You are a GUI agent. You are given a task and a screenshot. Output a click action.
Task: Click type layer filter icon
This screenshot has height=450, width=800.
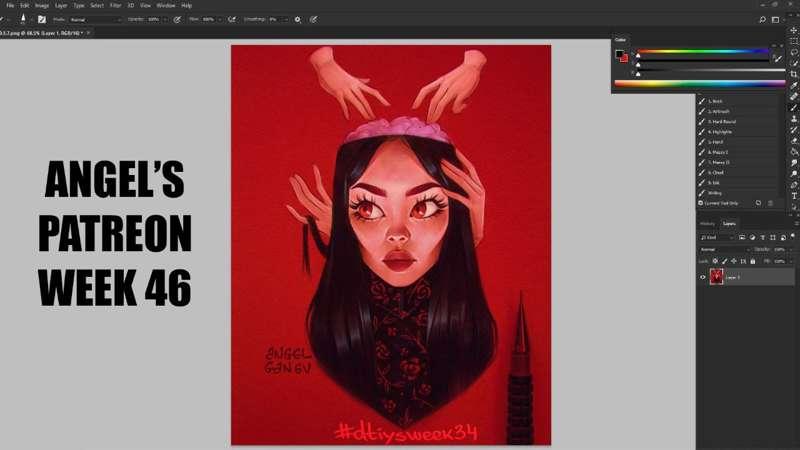763,237
